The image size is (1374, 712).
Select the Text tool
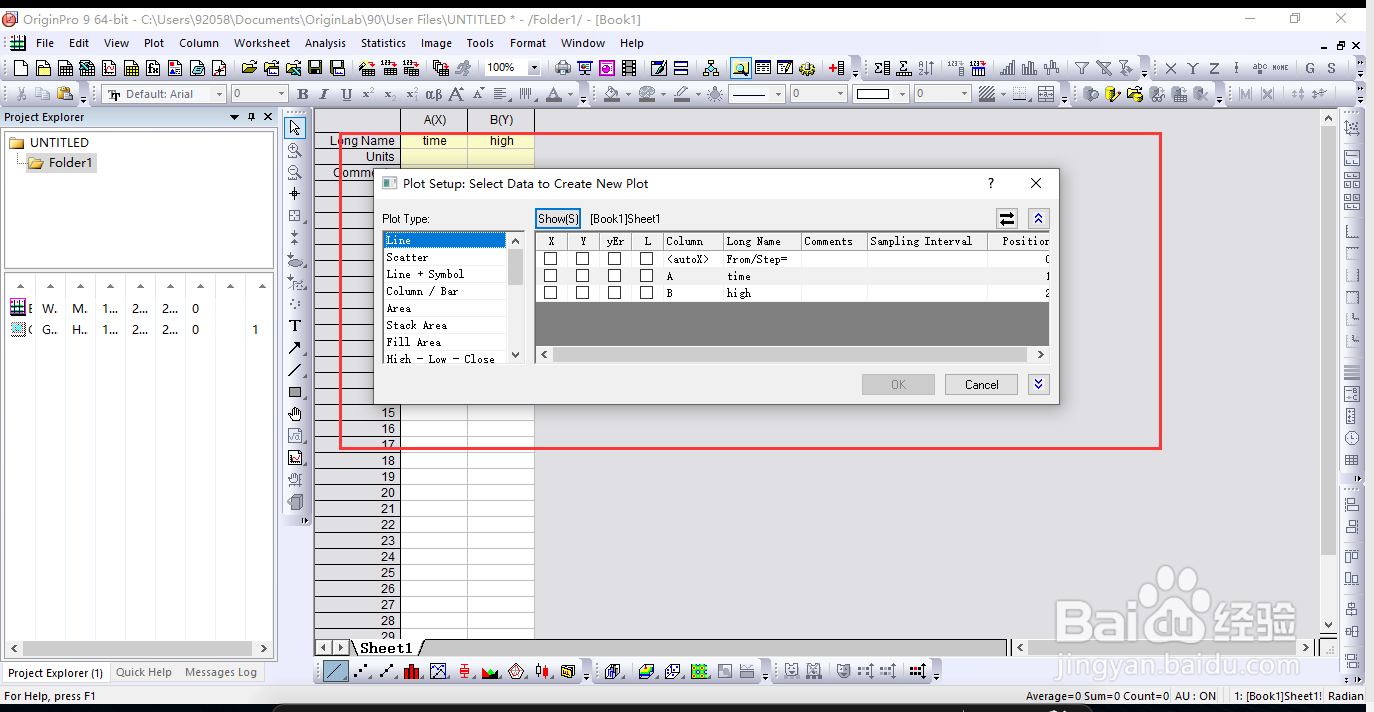[x=295, y=326]
